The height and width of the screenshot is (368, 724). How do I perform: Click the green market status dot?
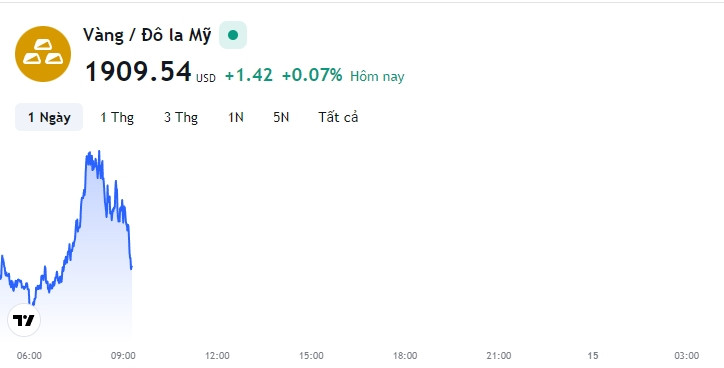click(x=233, y=35)
